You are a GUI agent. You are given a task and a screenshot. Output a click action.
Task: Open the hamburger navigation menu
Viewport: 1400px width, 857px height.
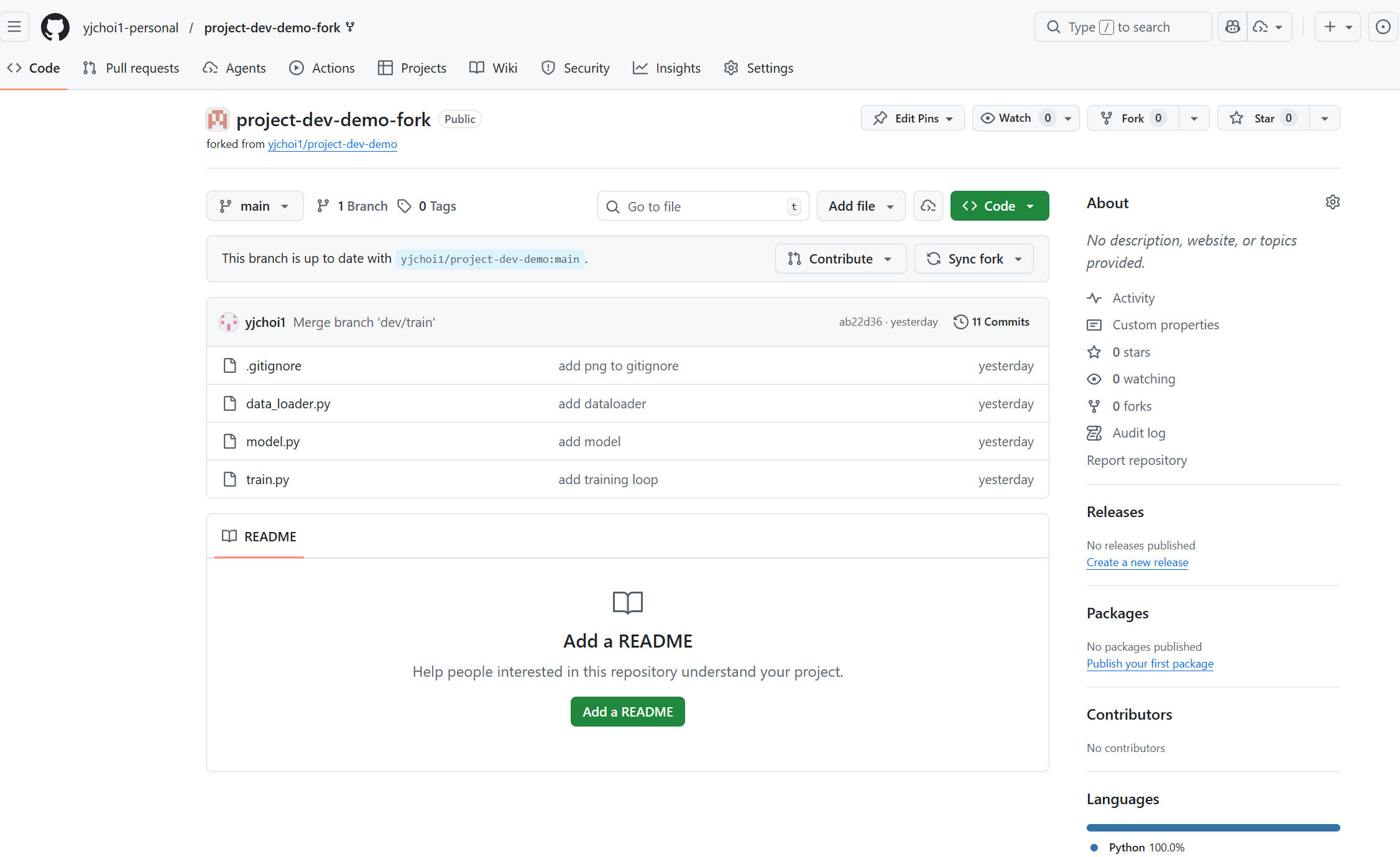(x=14, y=27)
